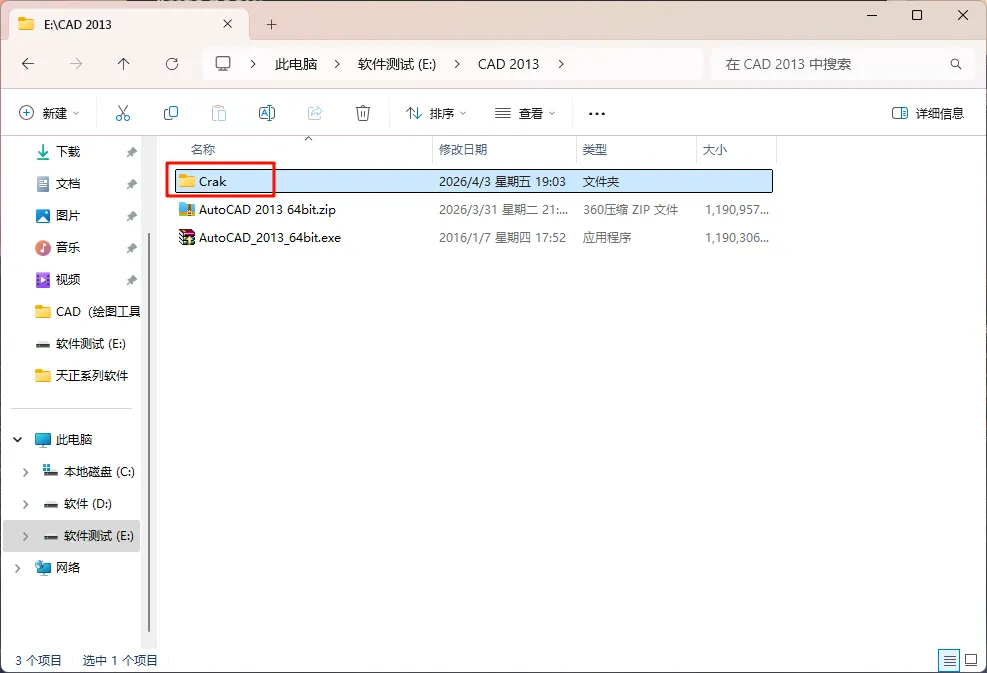
Task: Open 天正系列软件 folder in sidebar
Action: coord(82,376)
